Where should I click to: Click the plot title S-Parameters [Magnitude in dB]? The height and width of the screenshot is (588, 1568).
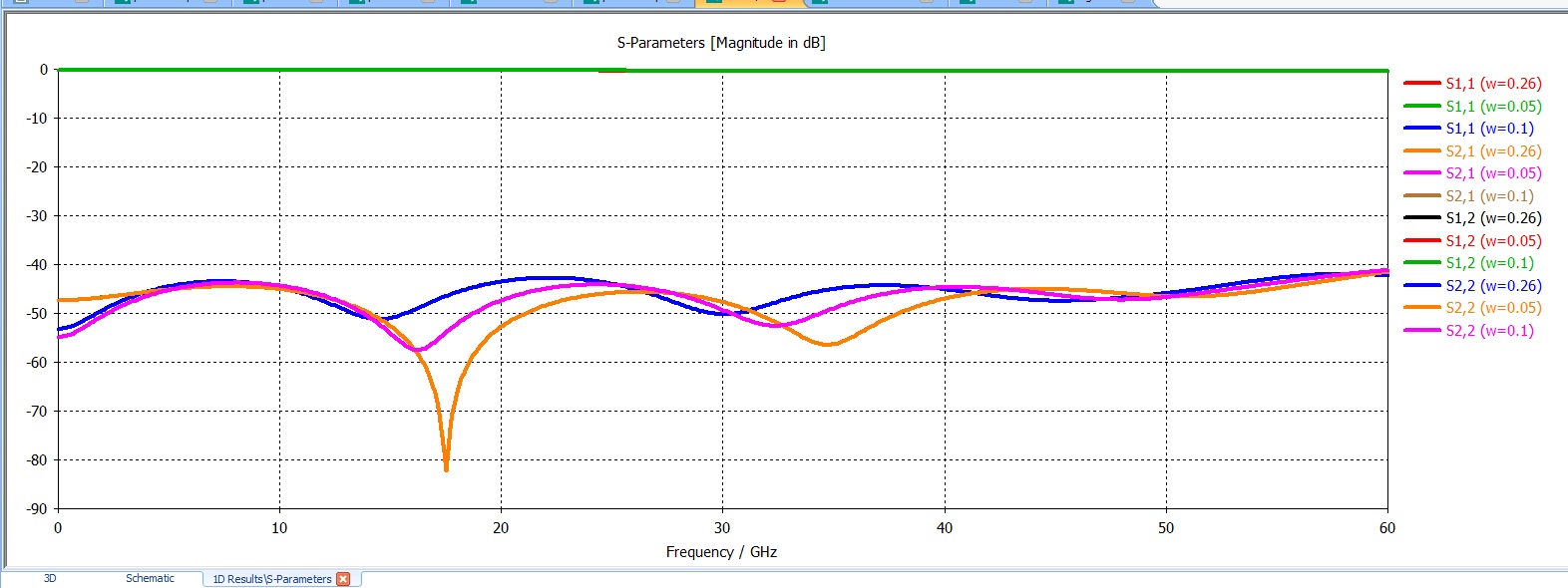(721, 43)
